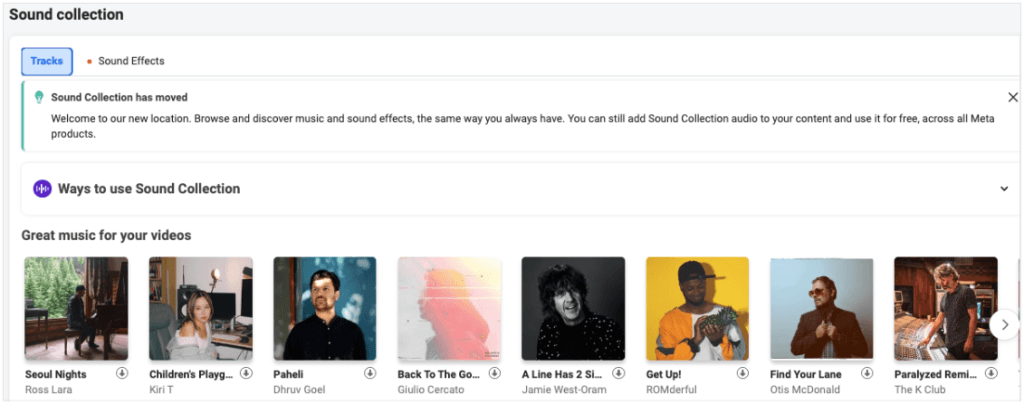
Task: Download A Line Has 2 Si... track
Action: 618,373
